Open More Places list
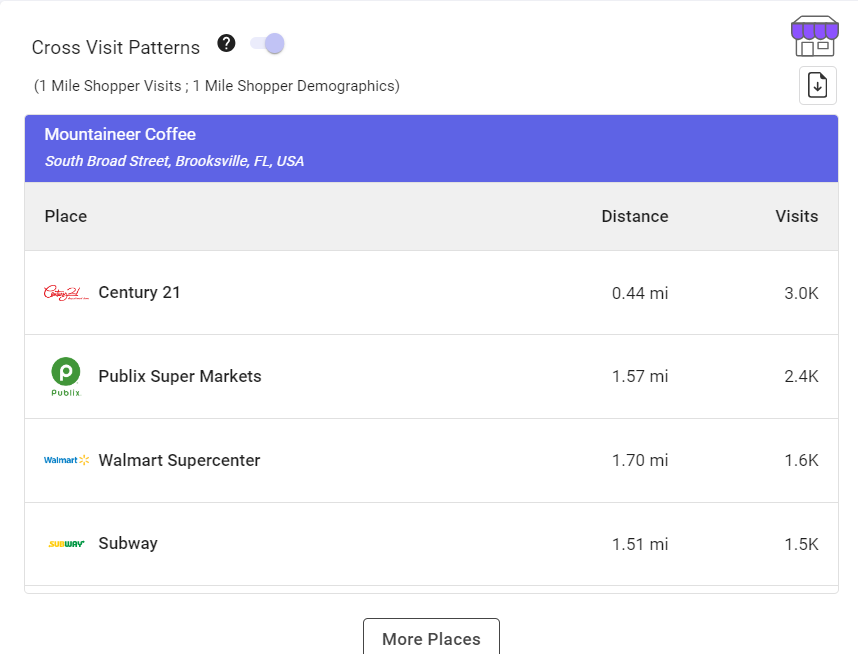858x654 pixels. [431, 638]
